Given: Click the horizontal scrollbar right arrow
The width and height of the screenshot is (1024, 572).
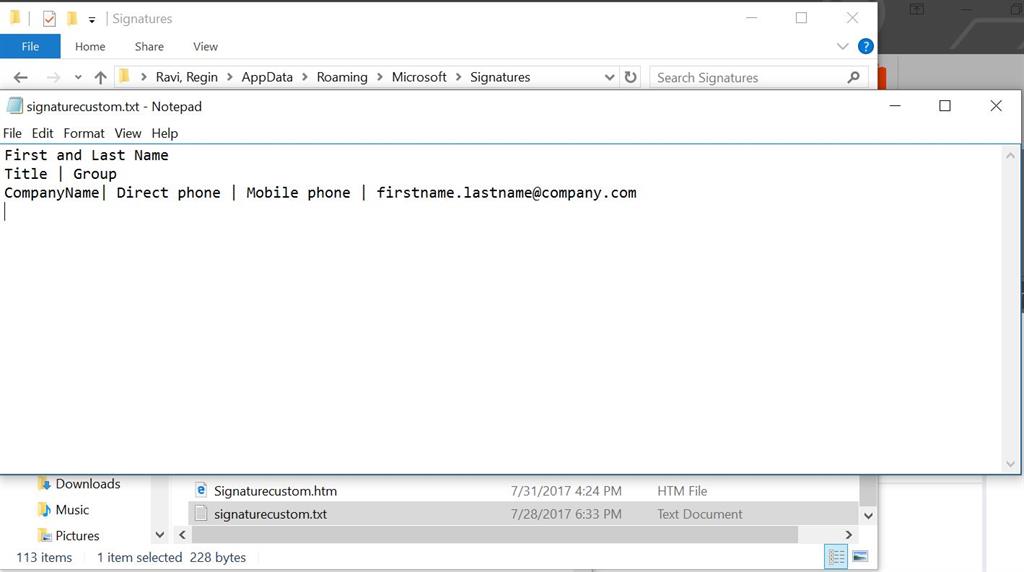Looking at the screenshot, I should (848, 535).
